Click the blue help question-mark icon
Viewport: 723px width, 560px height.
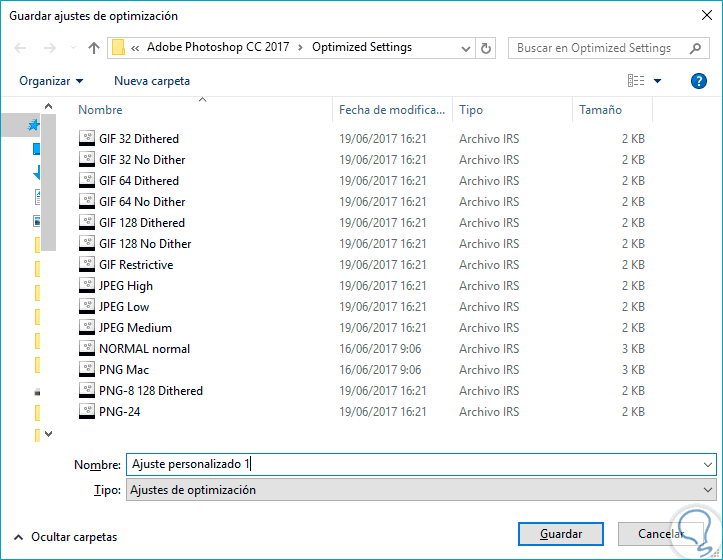tap(699, 81)
